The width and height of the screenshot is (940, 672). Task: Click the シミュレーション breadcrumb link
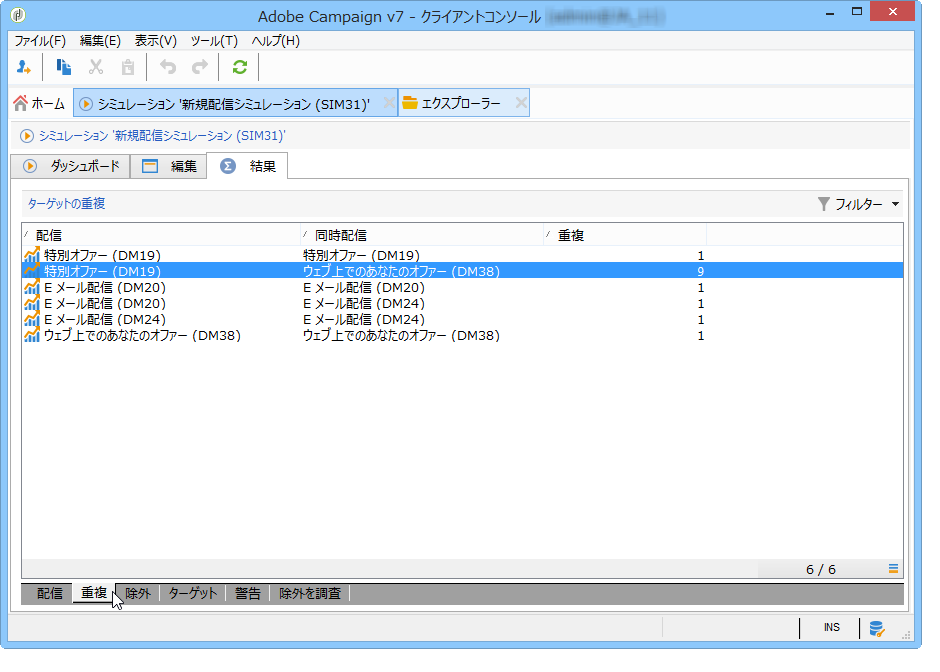pos(162,136)
